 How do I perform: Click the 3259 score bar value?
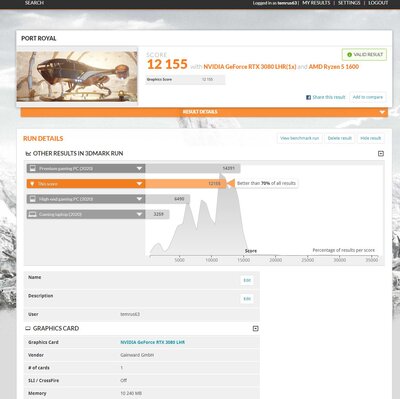pyautogui.click(x=158, y=214)
